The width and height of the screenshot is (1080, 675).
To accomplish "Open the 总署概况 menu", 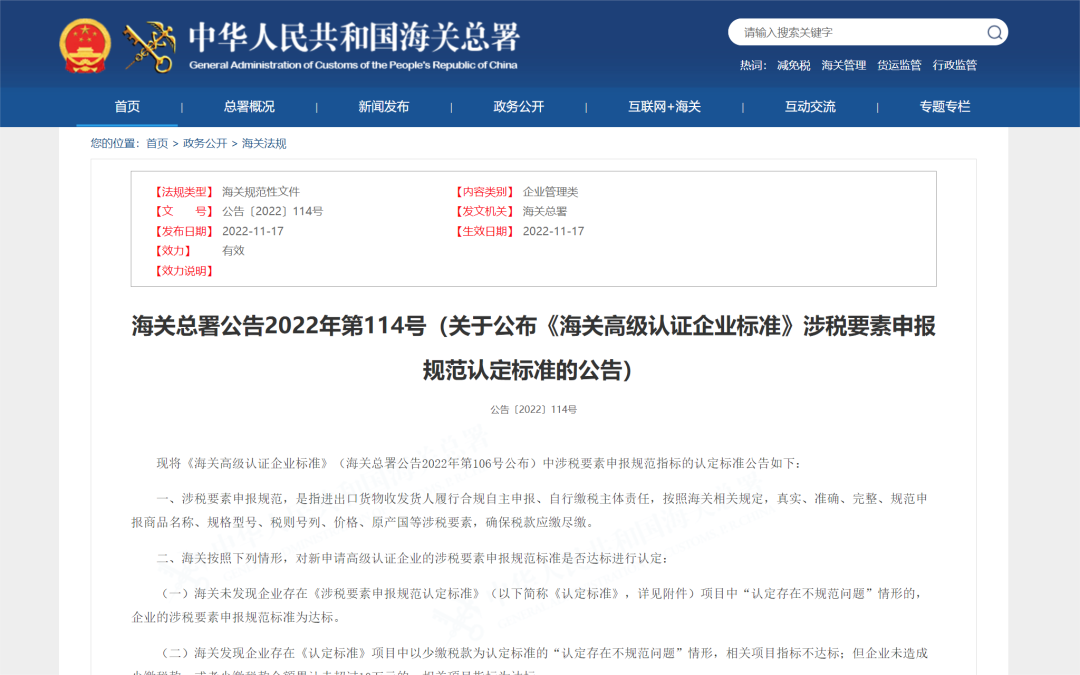I will (249, 107).
